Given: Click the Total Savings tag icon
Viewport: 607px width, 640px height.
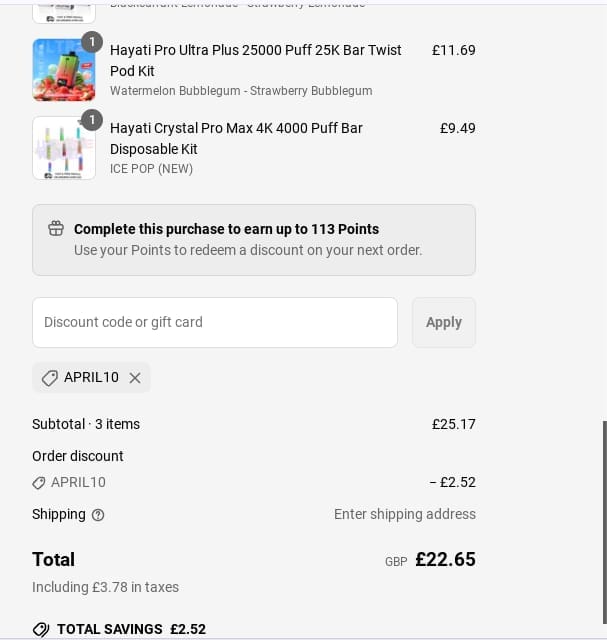Looking at the screenshot, I should pos(41,629).
